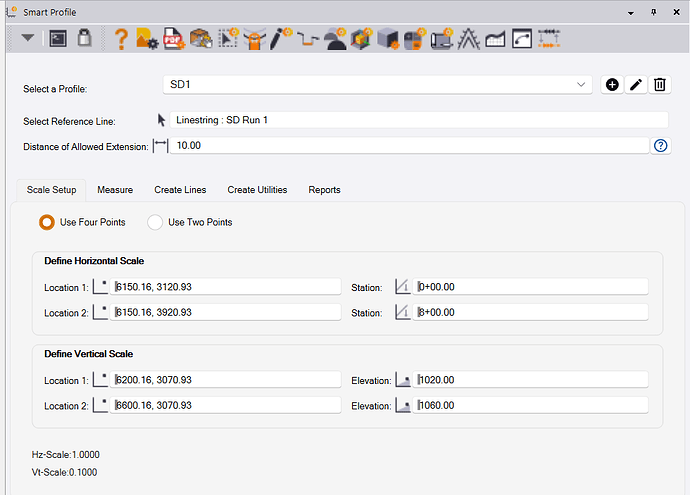This screenshot has height=495, width=690.
Task: Switch to the Measure tab
Action: coord(115,190)
